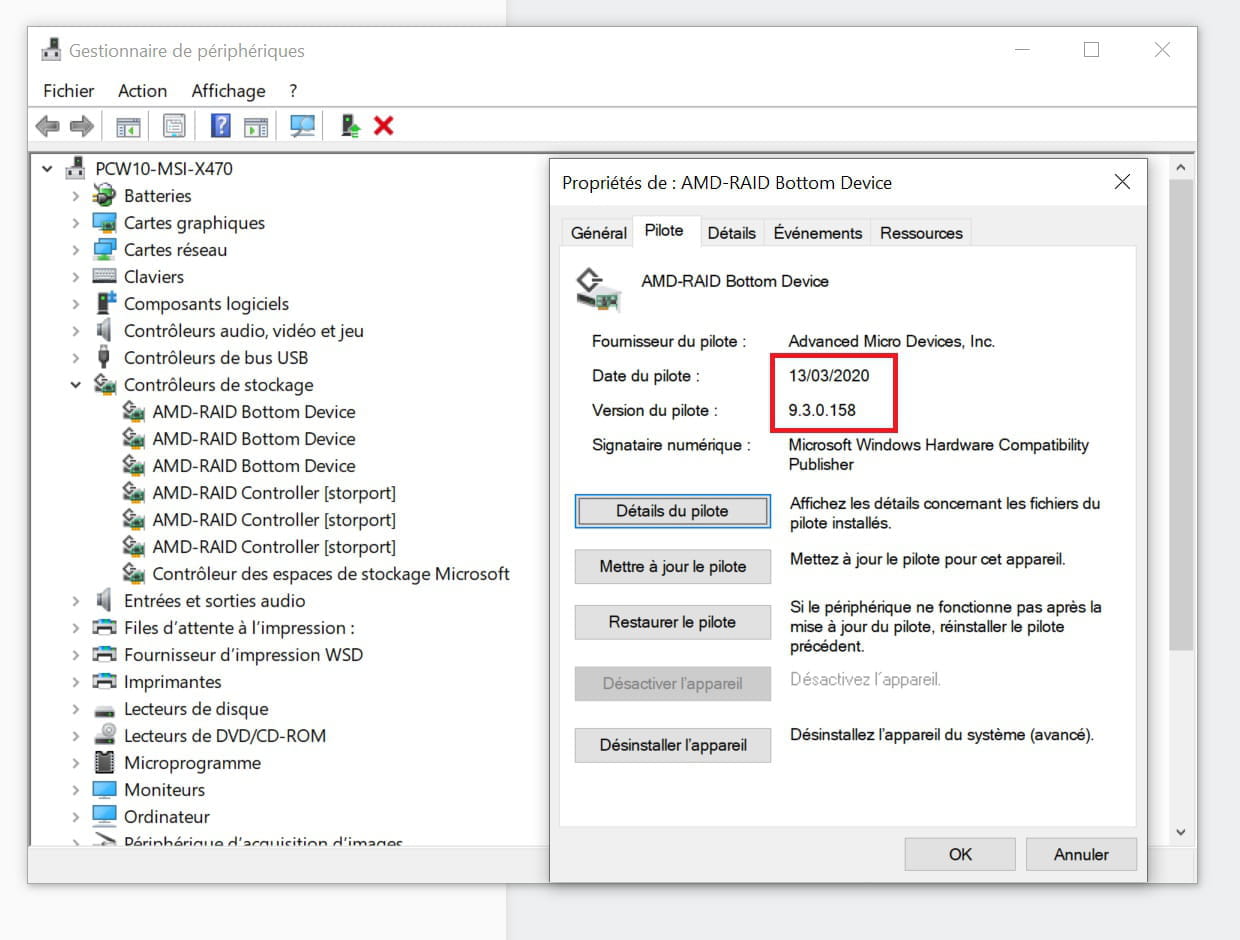This screenshot has height=940, width=1240.
Task: Select the Cartes réseau category icon
Action: (x=105, y=249)
